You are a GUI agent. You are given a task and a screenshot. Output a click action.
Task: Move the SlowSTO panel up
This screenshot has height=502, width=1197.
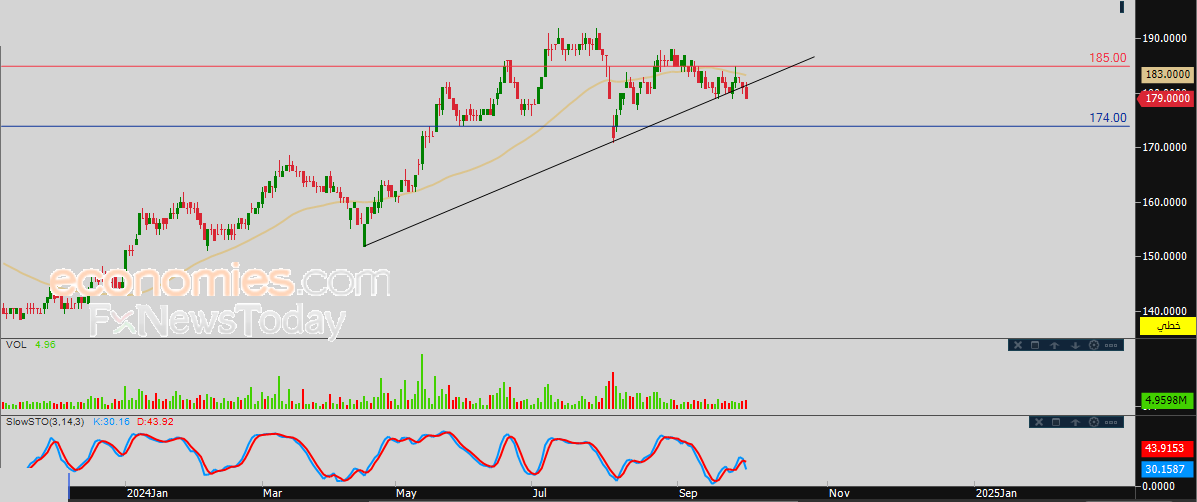click(1075, 422)
